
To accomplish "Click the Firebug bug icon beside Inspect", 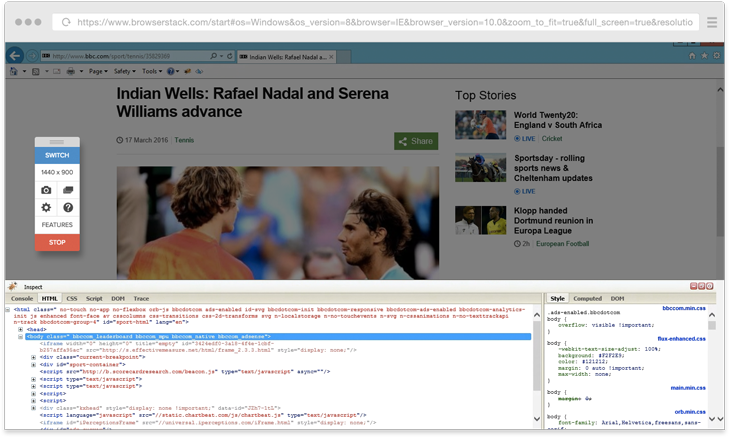I will click(13, 286).
